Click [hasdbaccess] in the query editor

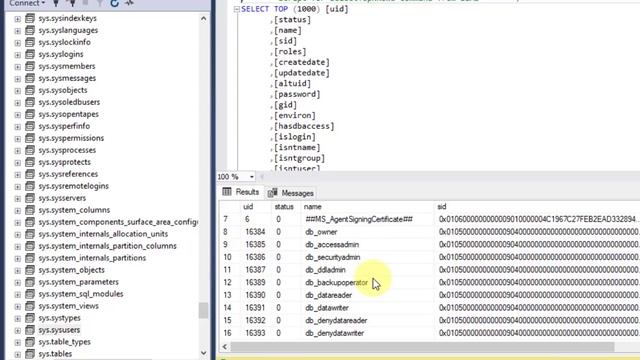pyautogui.click(x=304, y=127)
